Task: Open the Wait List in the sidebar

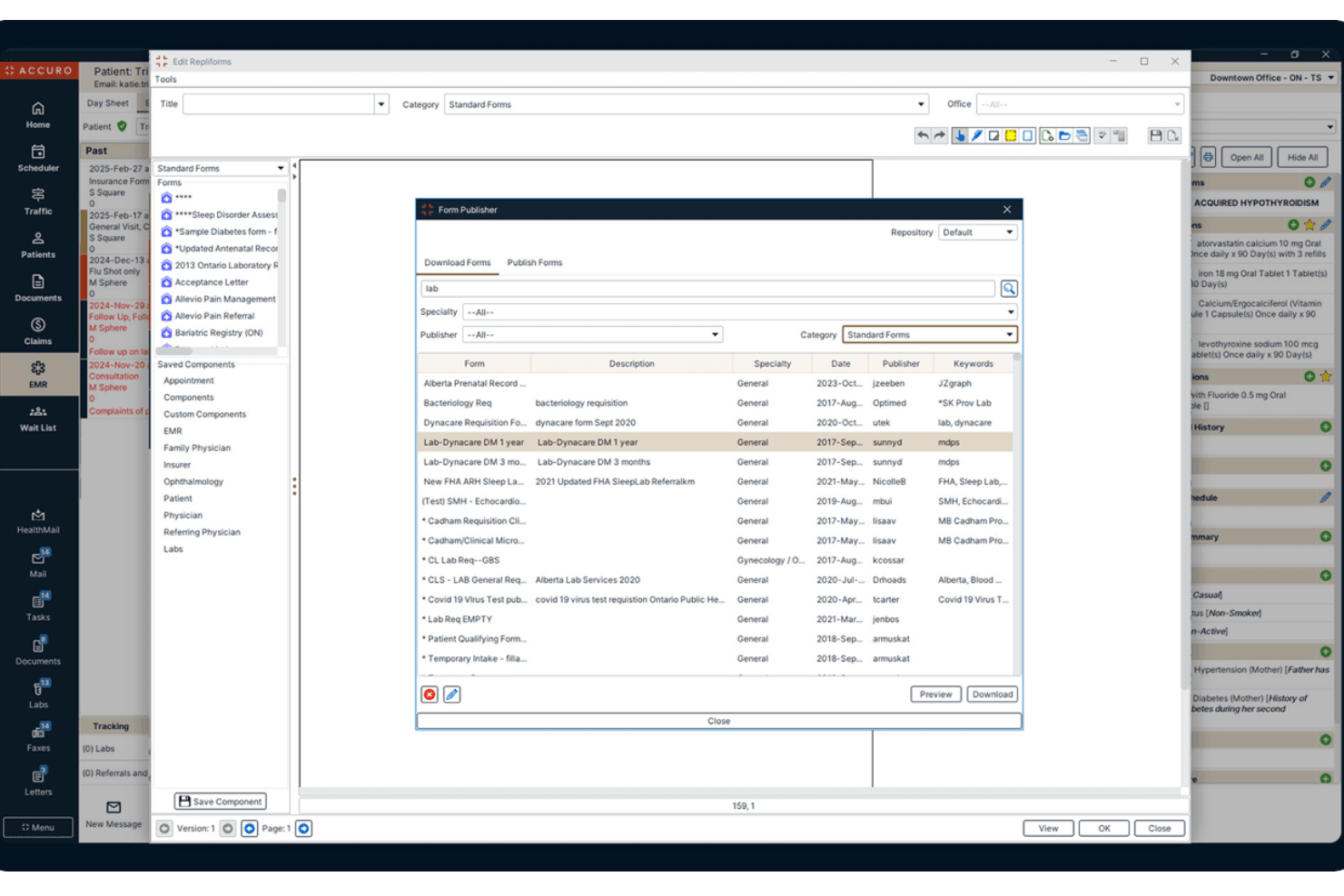Action: pos(38,418)
